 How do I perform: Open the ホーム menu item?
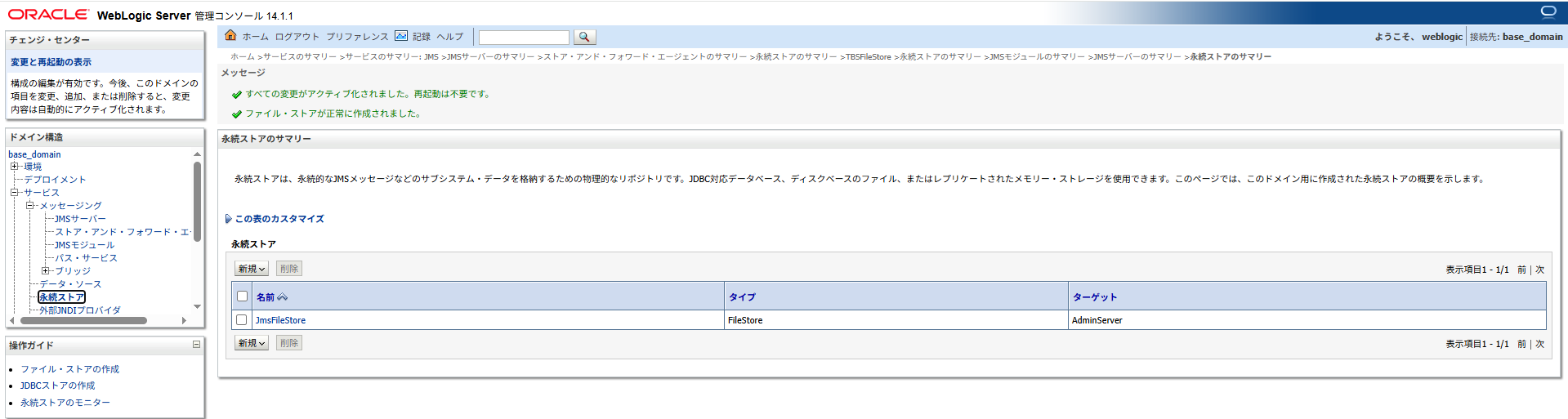(255, 37)
